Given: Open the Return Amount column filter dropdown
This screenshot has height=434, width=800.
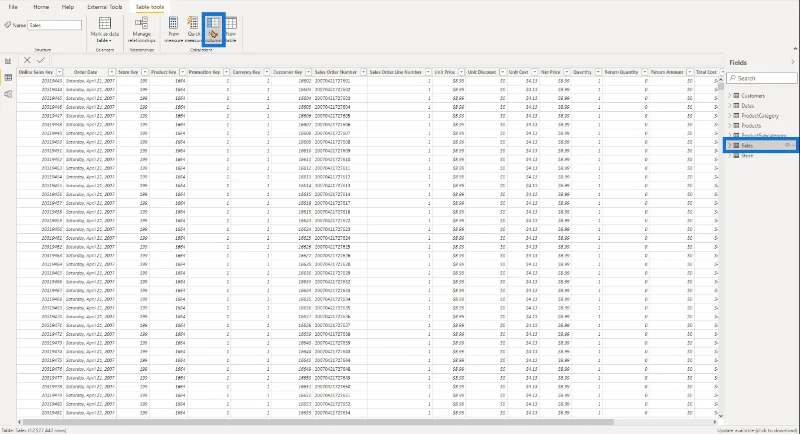Looking at the screenshot, I should point(690,72).
